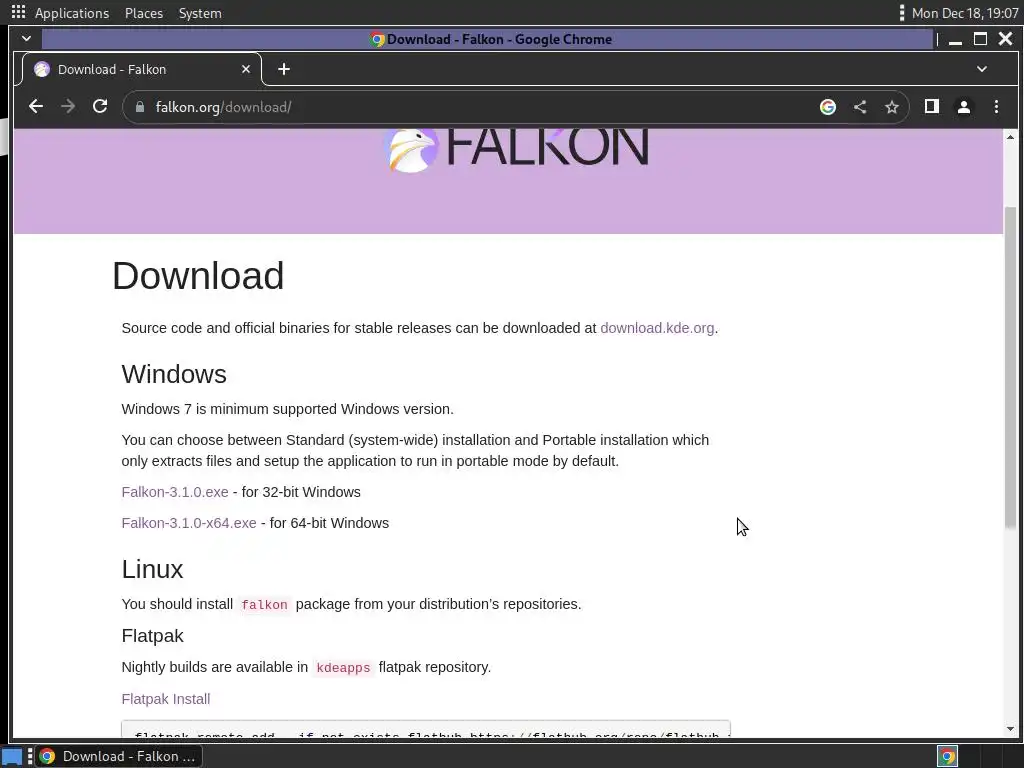Select Download - Falkon taskbar window button
Image resolution: width=1024 pixels, height=768 pixels.
[119, 756]
